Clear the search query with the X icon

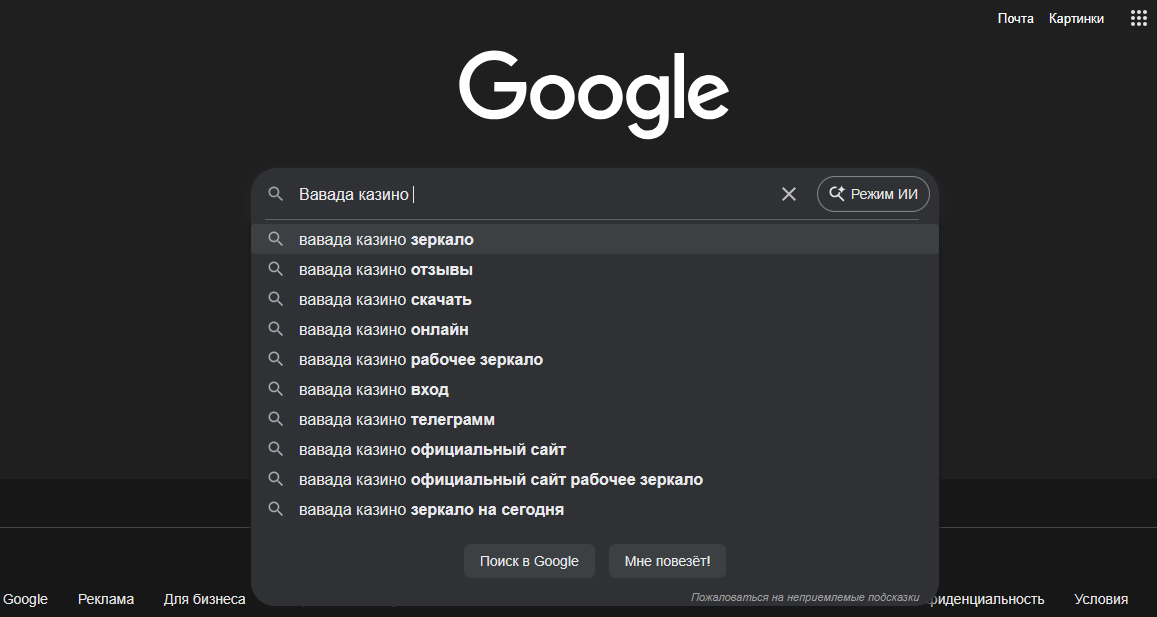click(789, 194)
